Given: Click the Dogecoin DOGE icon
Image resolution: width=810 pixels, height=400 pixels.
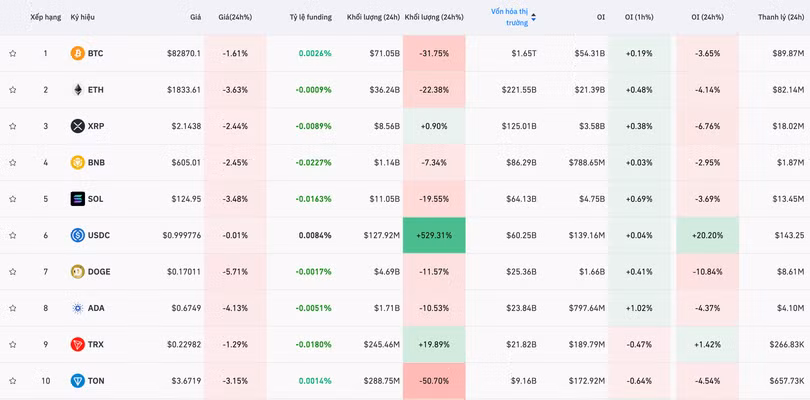Looking at the screenshot, I should tap(77, 271).
